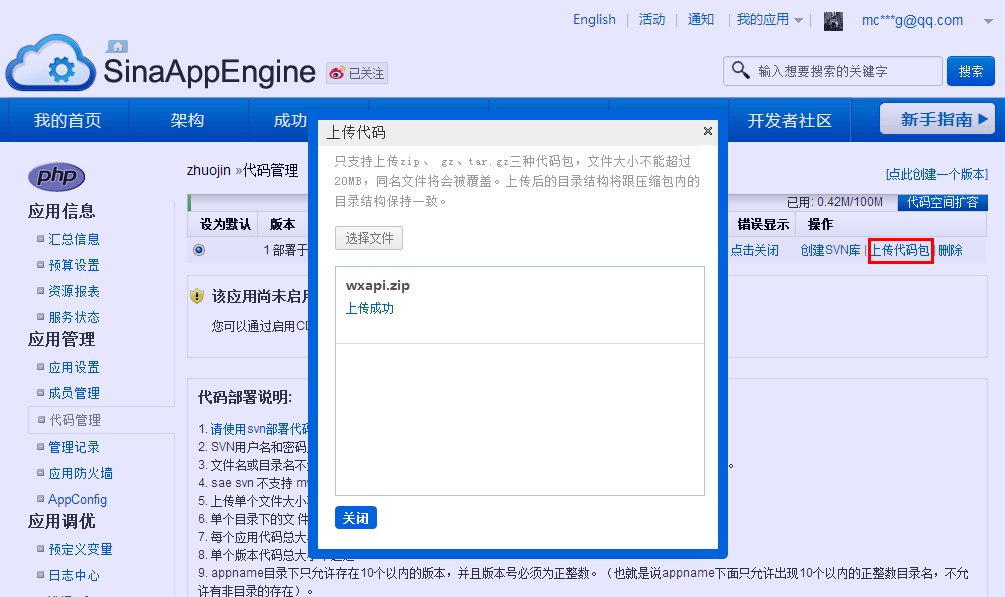This screenshot has width=1005, height=597.
Task: Click the 应用调优 sidebar section heading
Action: click(62, 521)
